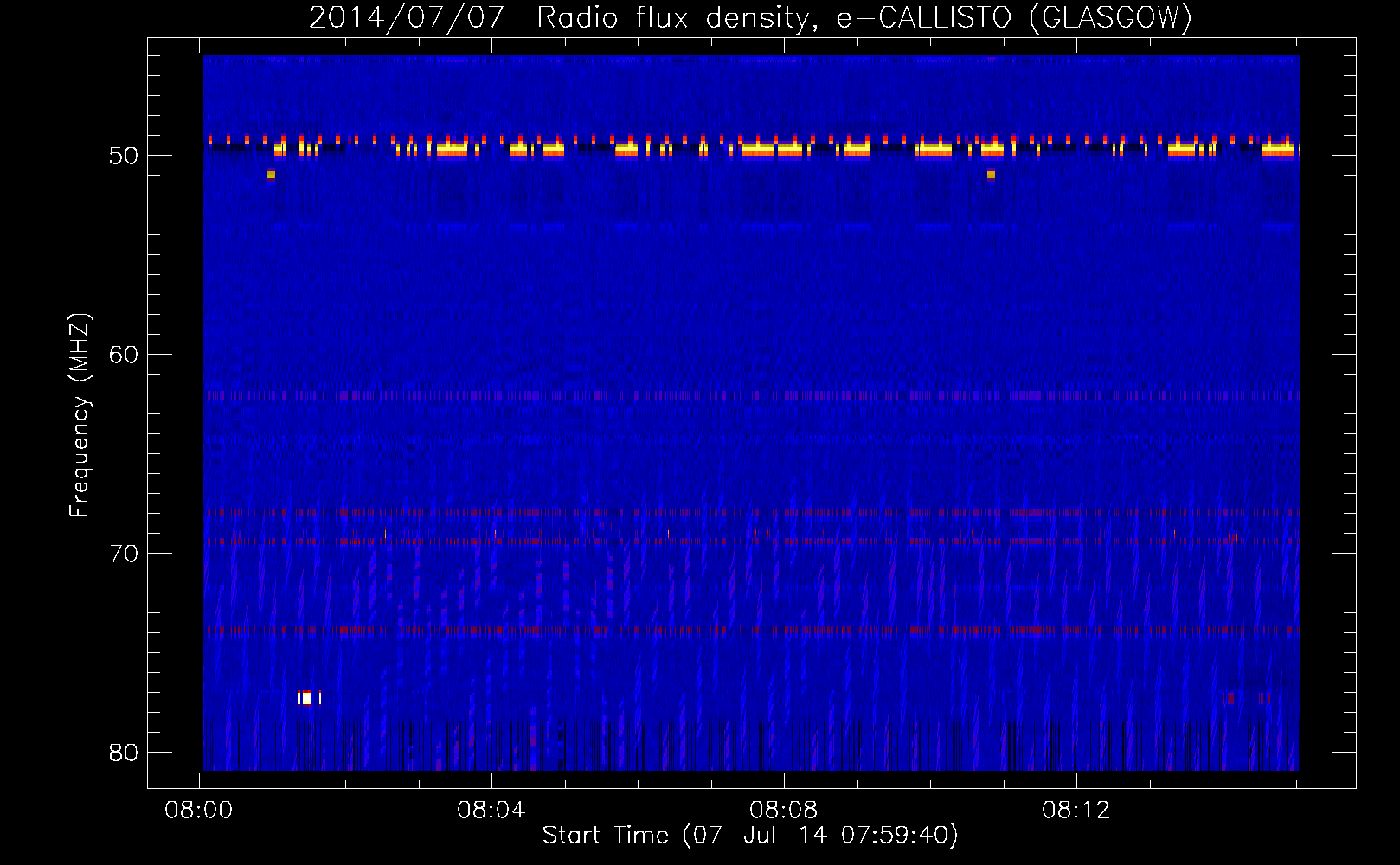The height and width of the screenshot is (865, 1400).
Task: Click the 80 frequency tick label
Action: [124, 753]
